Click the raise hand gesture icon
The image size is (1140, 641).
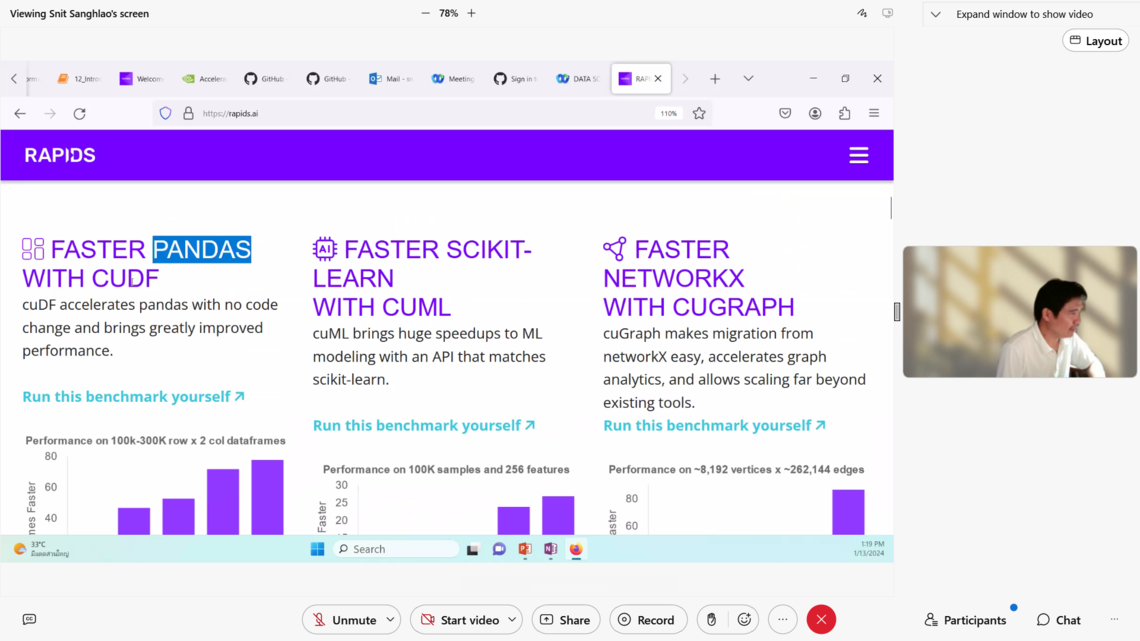click(x=711, y=620)
